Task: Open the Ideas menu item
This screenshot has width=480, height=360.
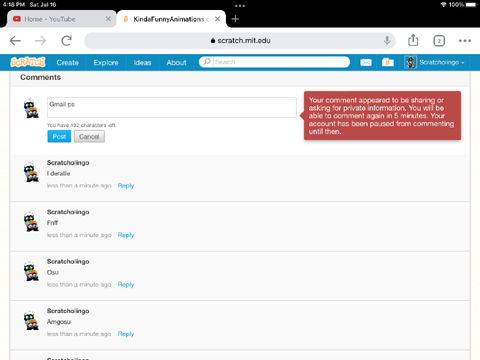Action: 142,63
